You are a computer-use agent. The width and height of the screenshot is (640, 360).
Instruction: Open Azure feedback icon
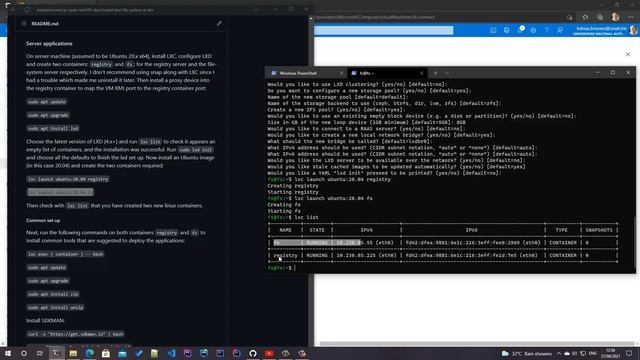[x=560, y=30]
